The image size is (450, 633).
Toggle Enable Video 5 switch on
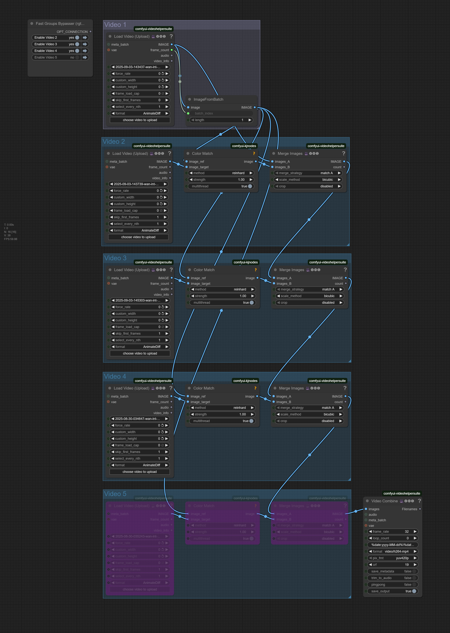click(x=77, y=57)
